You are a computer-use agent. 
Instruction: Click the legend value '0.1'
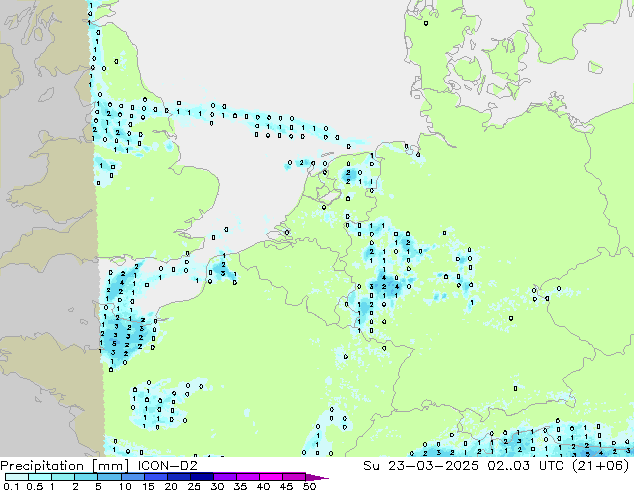11,486
